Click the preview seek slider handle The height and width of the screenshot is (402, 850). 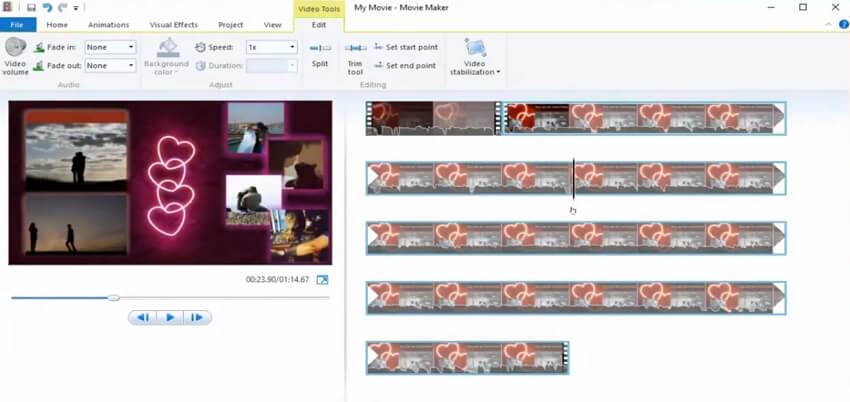coord(113,297)
